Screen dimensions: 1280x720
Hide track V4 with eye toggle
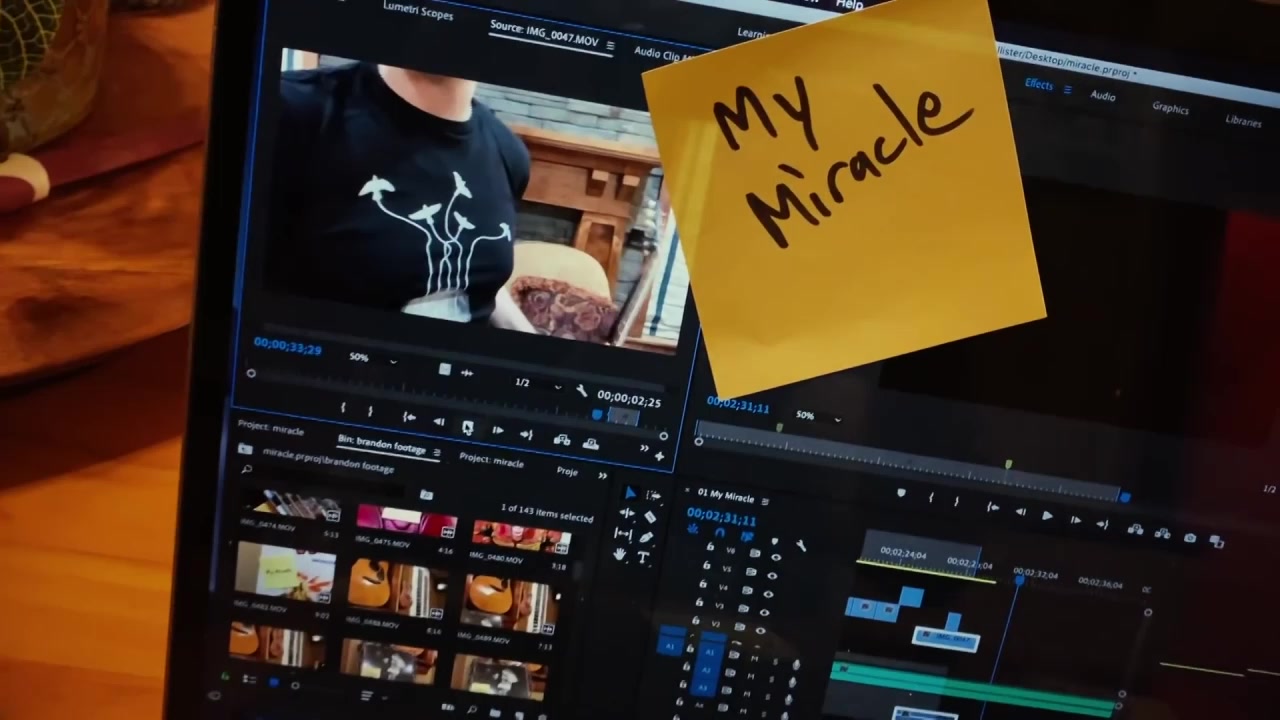[x=768, y=594]
